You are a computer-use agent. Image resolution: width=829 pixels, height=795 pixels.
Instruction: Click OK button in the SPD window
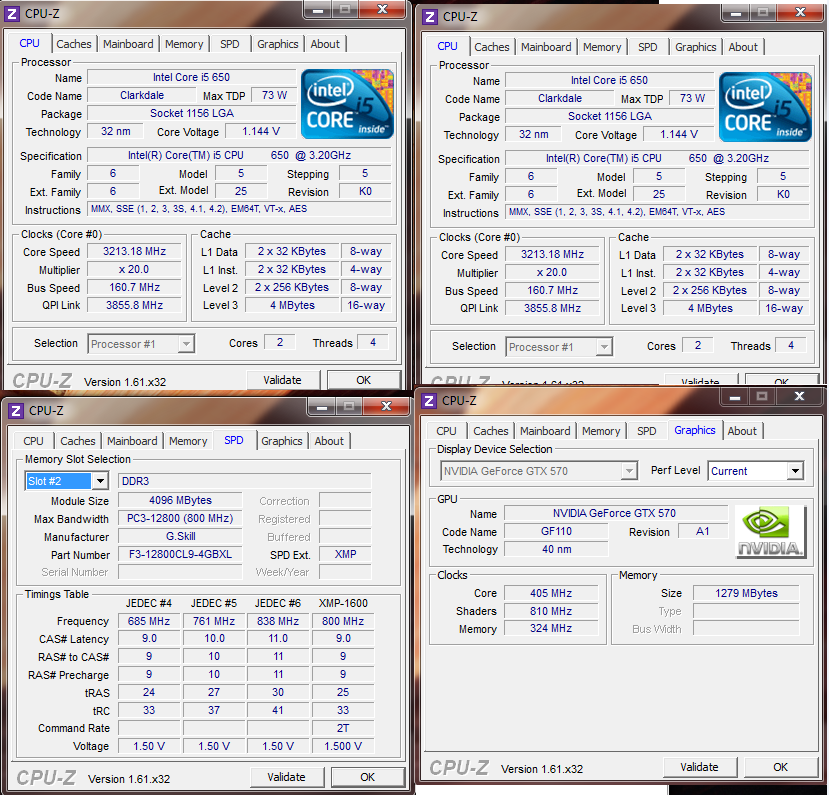click(x=367, y=777)
